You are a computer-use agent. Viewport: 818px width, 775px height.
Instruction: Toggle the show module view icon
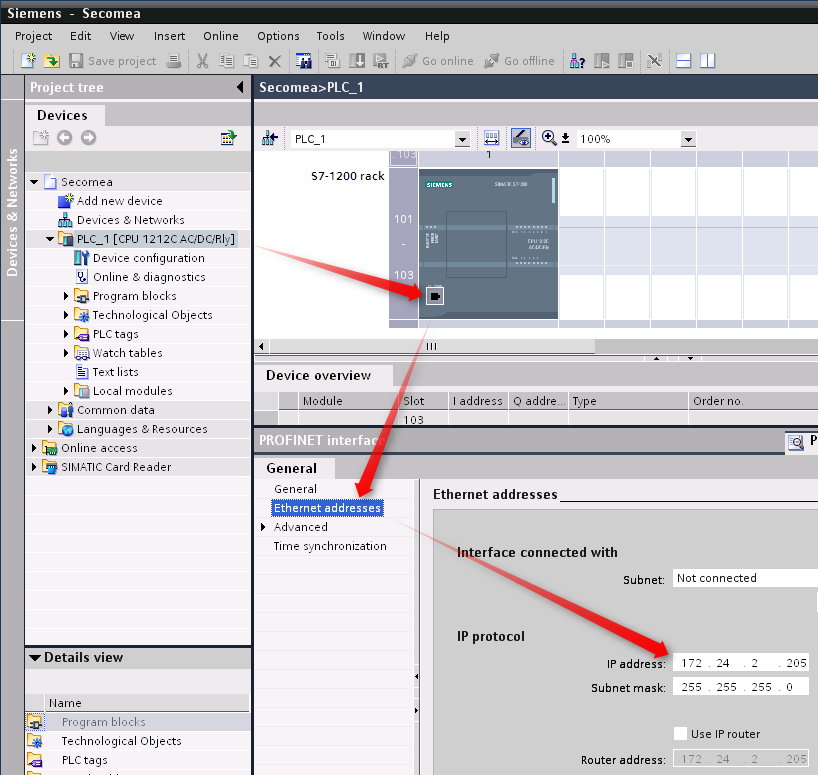[x=521, y=138]
